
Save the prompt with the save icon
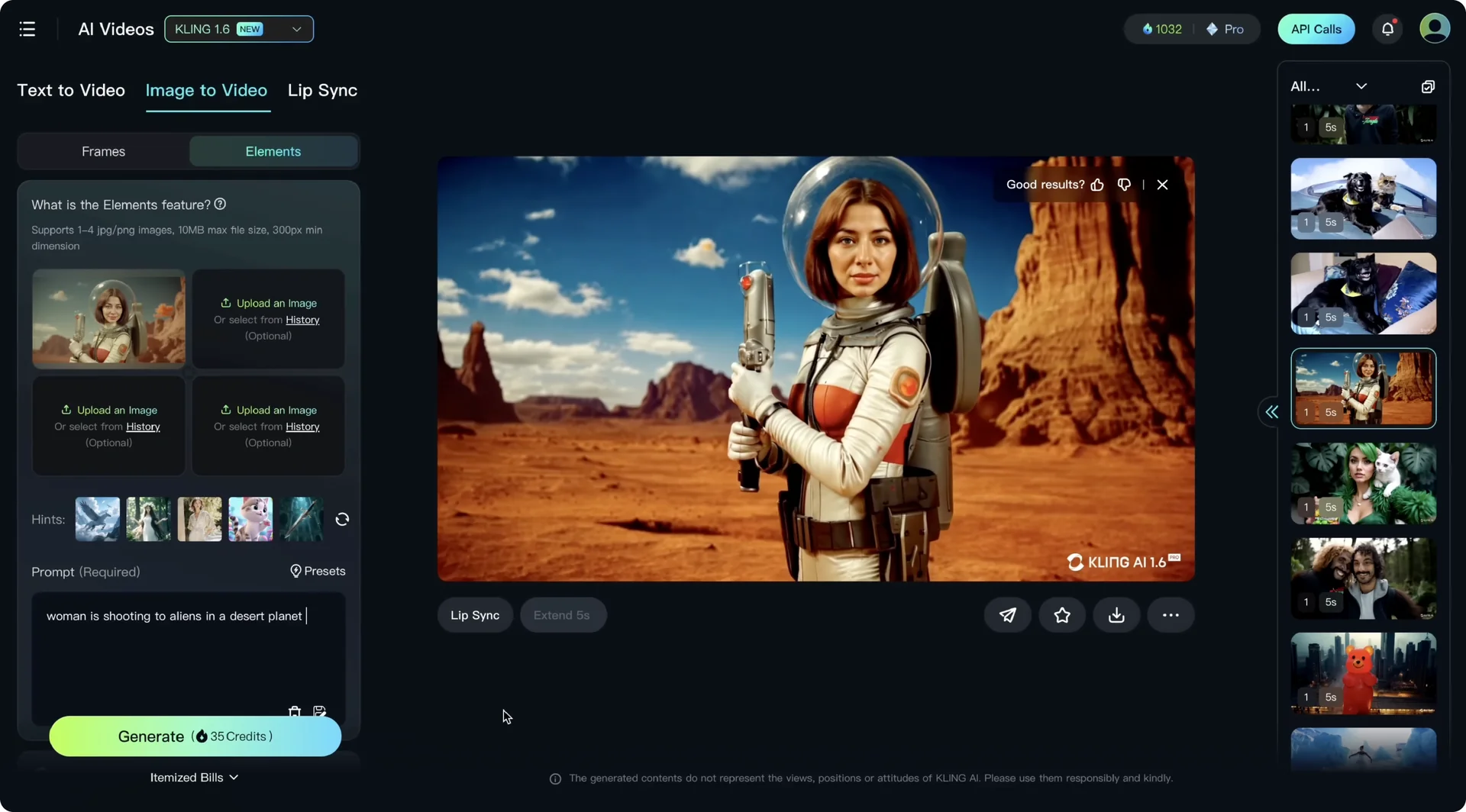point(320,711)
